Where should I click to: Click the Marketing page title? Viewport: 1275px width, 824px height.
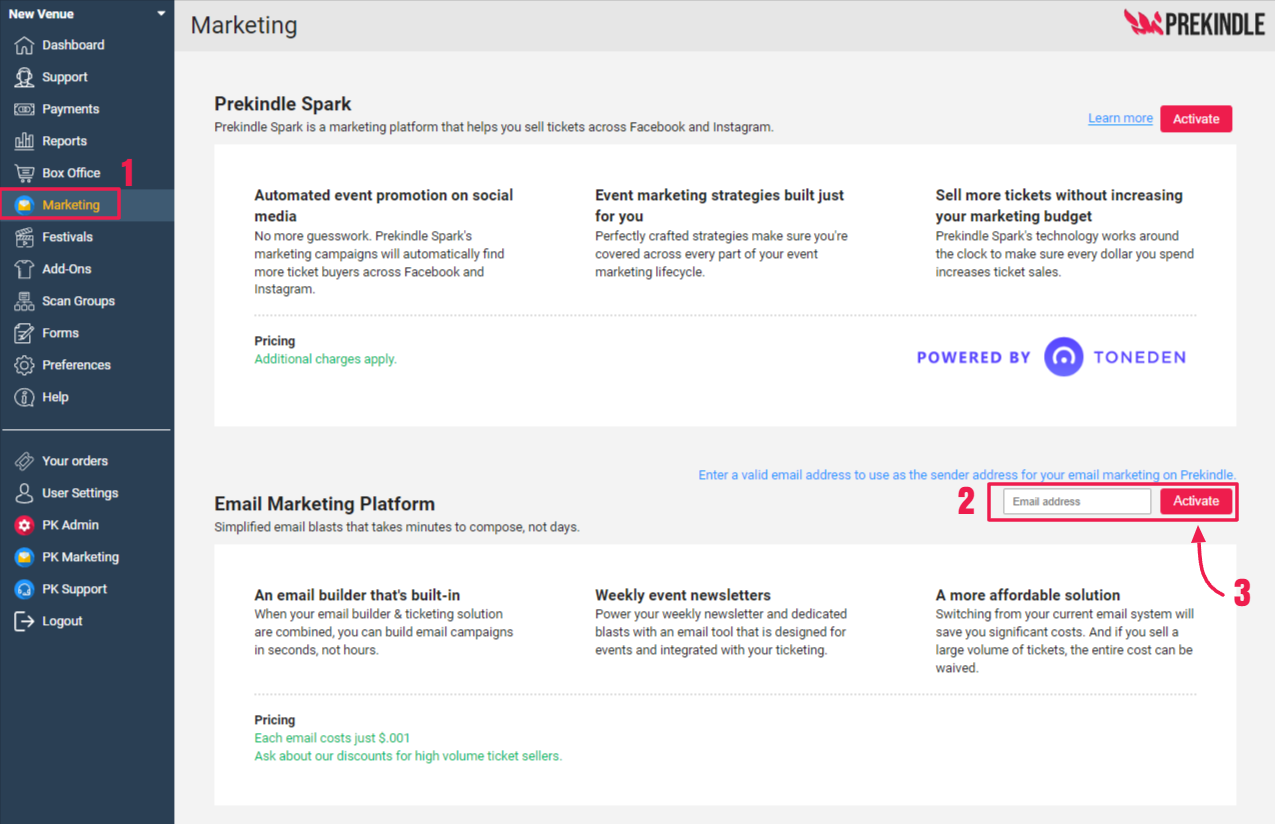[244, 25]
